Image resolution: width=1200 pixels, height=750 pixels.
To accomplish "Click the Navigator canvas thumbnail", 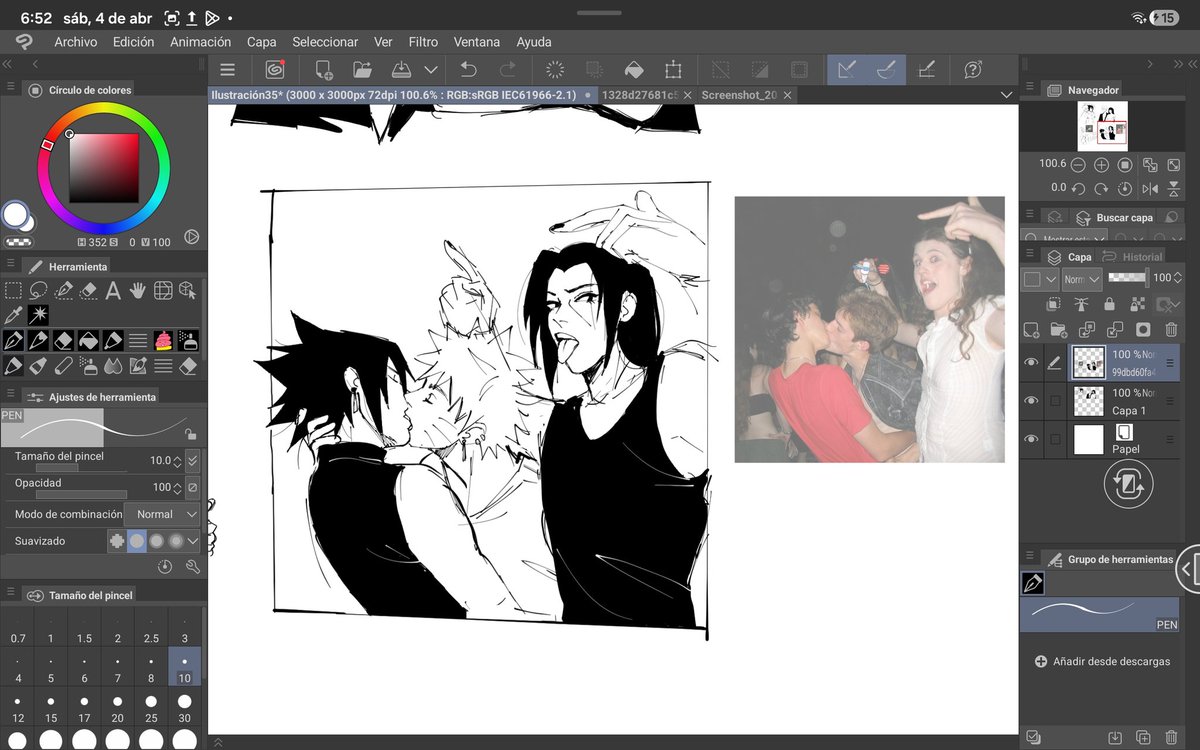I will click(x=1102, y=126).
